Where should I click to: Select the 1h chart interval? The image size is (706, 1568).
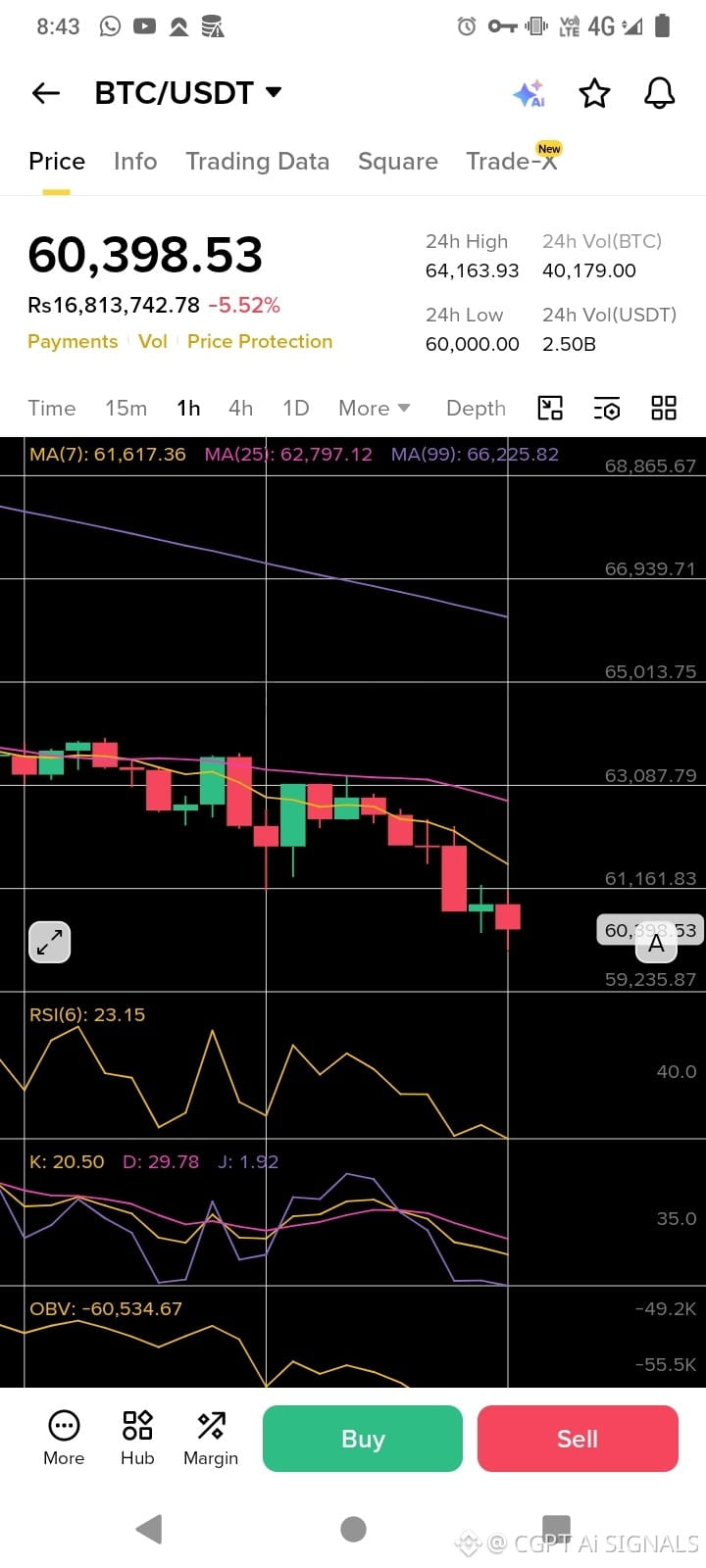coord(188,408)
